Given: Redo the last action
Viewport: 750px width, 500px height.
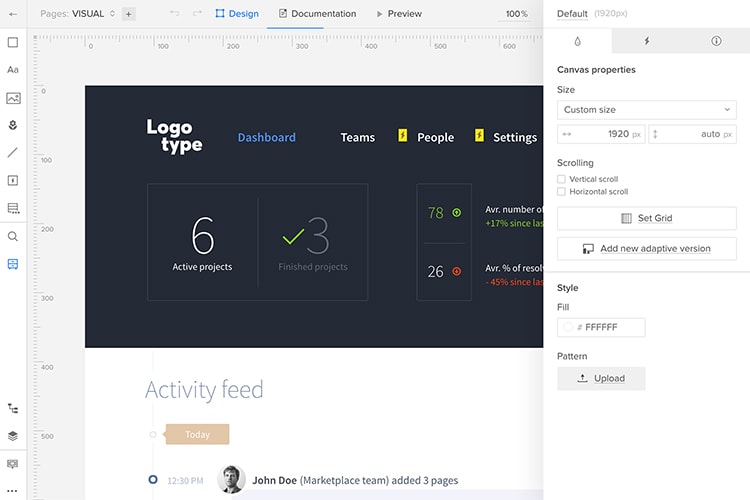Looking at the screenshot, I should [197, 13].
